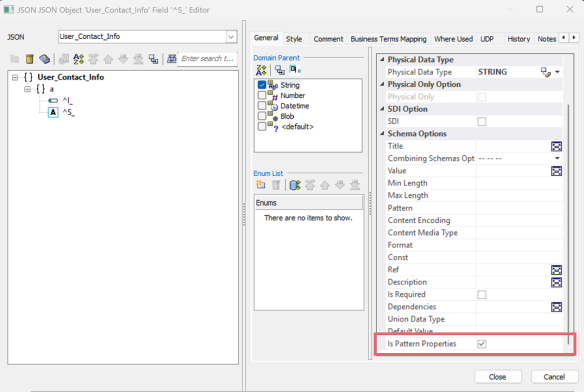Viewport: 584px width, 392px height.
Task: Click the move-up arrow in the JSON tree toolbar
Action: click(108, 59)
